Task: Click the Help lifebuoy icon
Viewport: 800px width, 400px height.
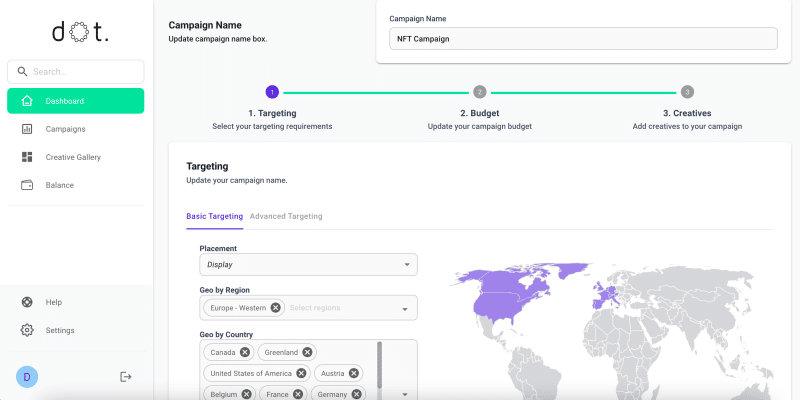Action: pyautogui.click(x=27, y=302)
